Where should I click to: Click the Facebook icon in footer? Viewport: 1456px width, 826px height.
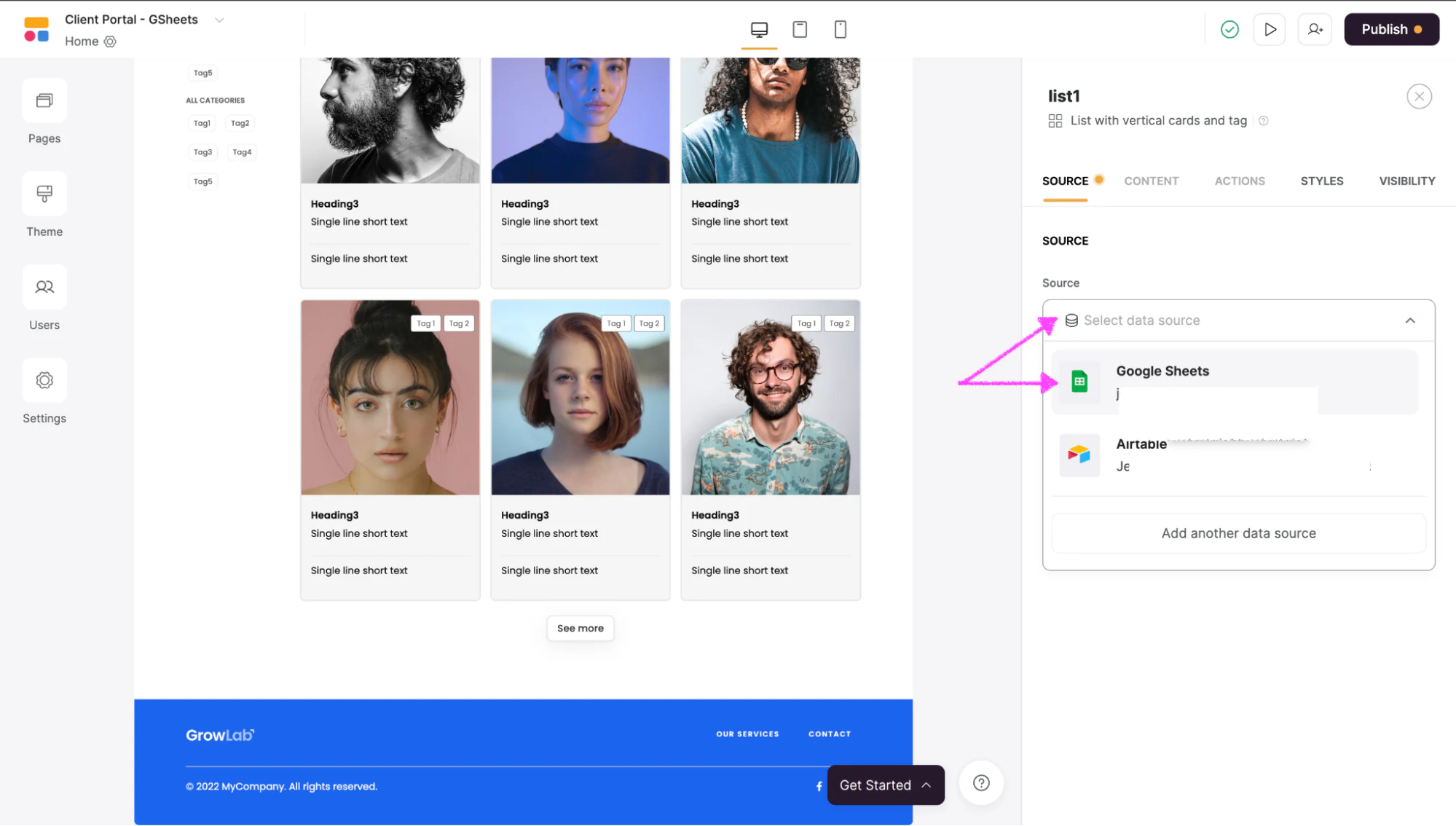coord(819,786)
